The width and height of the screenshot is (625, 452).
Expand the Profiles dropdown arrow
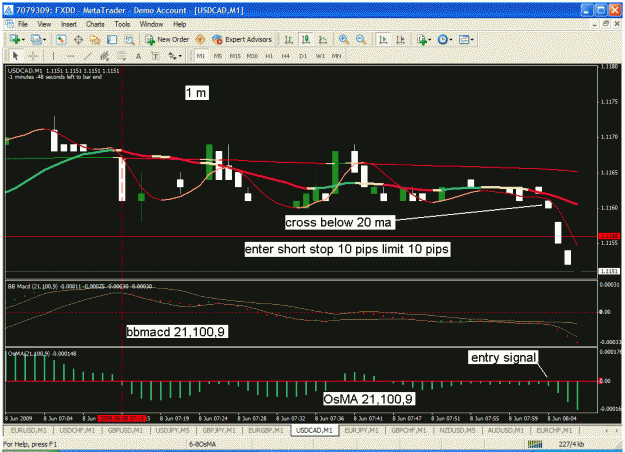pos(44,40)
